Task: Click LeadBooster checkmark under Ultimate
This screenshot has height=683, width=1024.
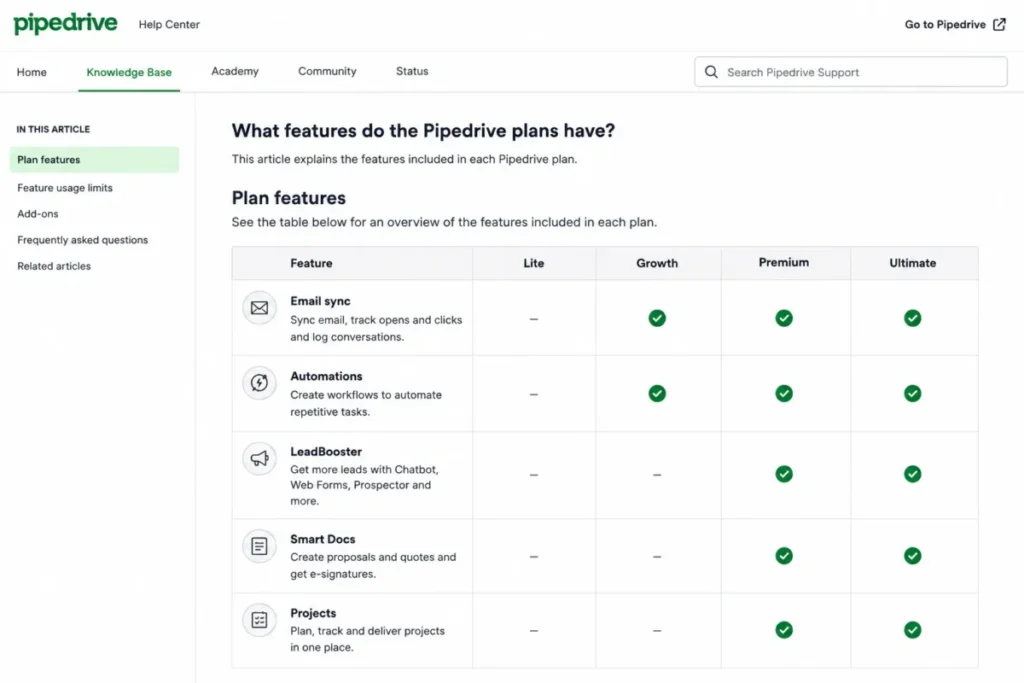Action: coord(912,474)
